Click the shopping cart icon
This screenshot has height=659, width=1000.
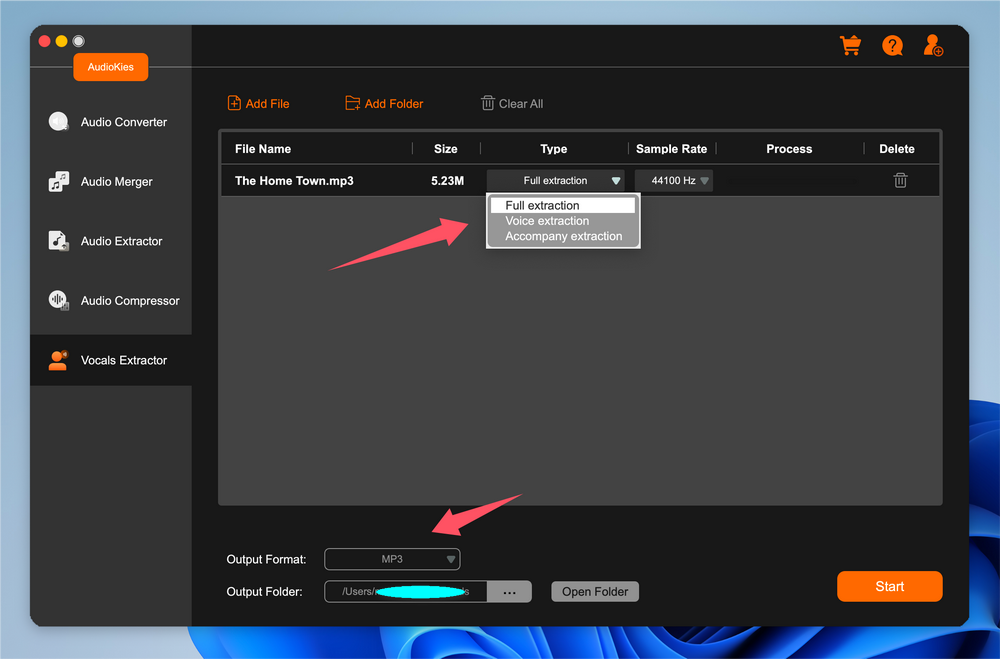coord(850,46)
